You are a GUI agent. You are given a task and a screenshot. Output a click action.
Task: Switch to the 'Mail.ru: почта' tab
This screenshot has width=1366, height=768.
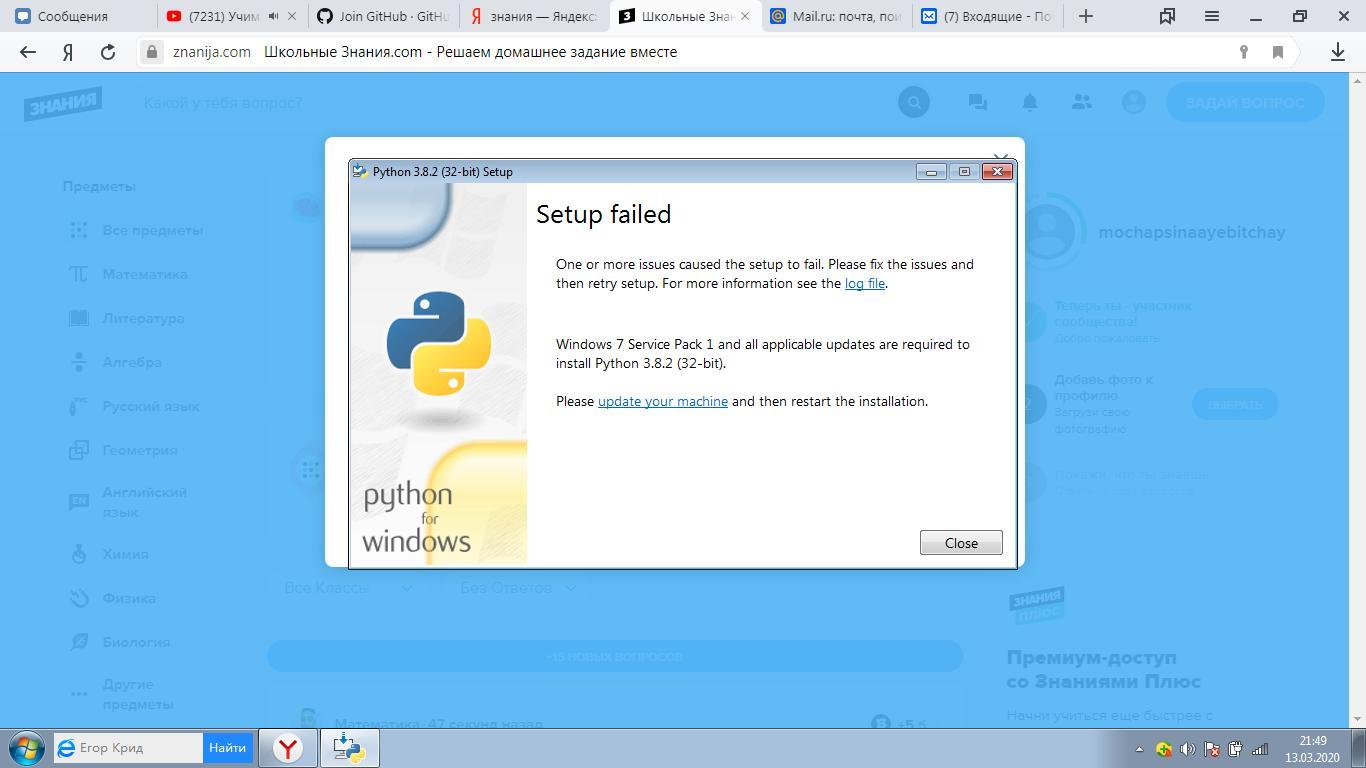(x=836, y=16)
